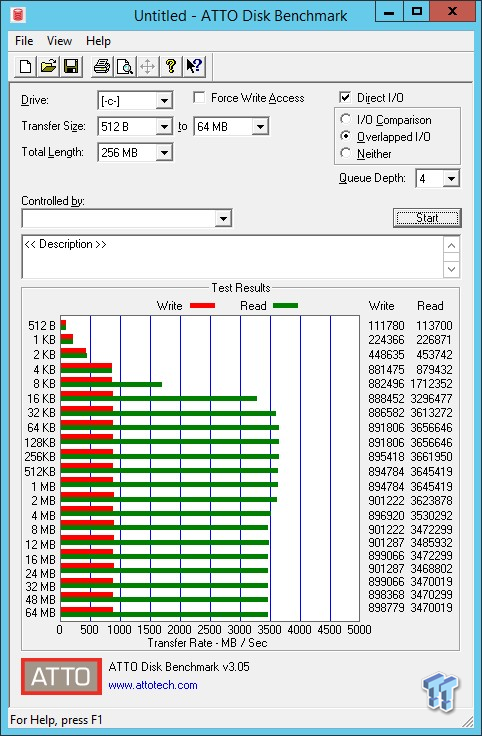Viewport: 482px width, 736px height.
Task: Click the 3661950 read value
Action: pos(432,457)
